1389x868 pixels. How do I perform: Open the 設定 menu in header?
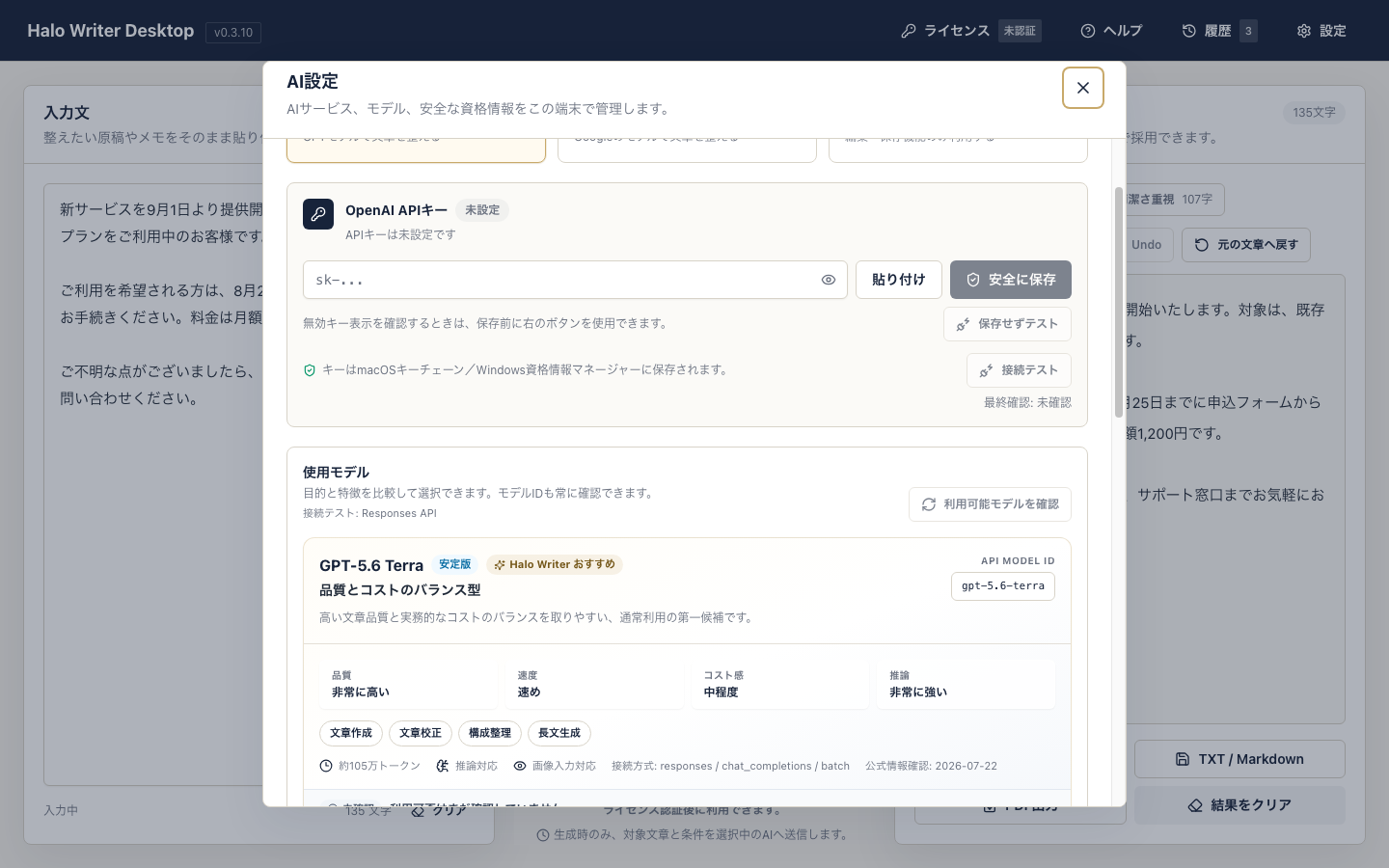(1321, 31)
